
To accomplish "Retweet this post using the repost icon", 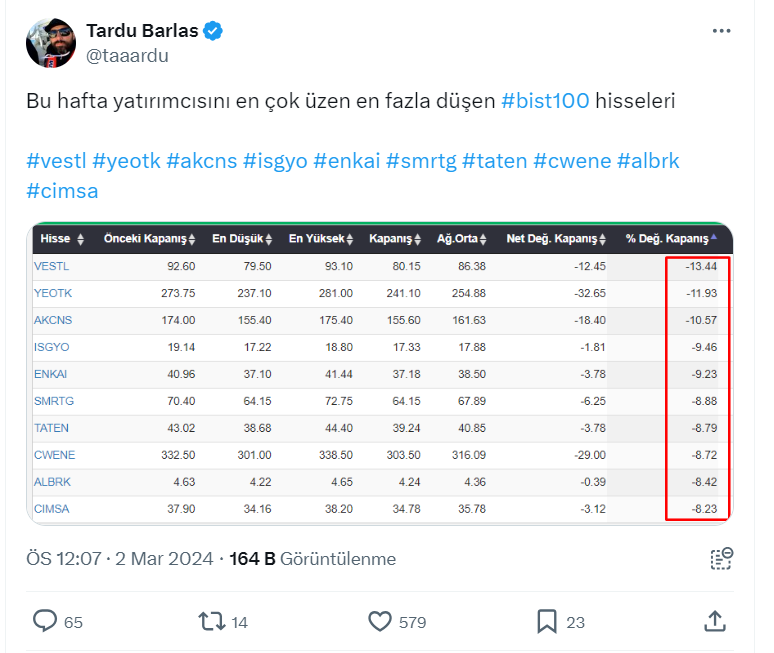I will pyautogui.click(x=212, y=621).
